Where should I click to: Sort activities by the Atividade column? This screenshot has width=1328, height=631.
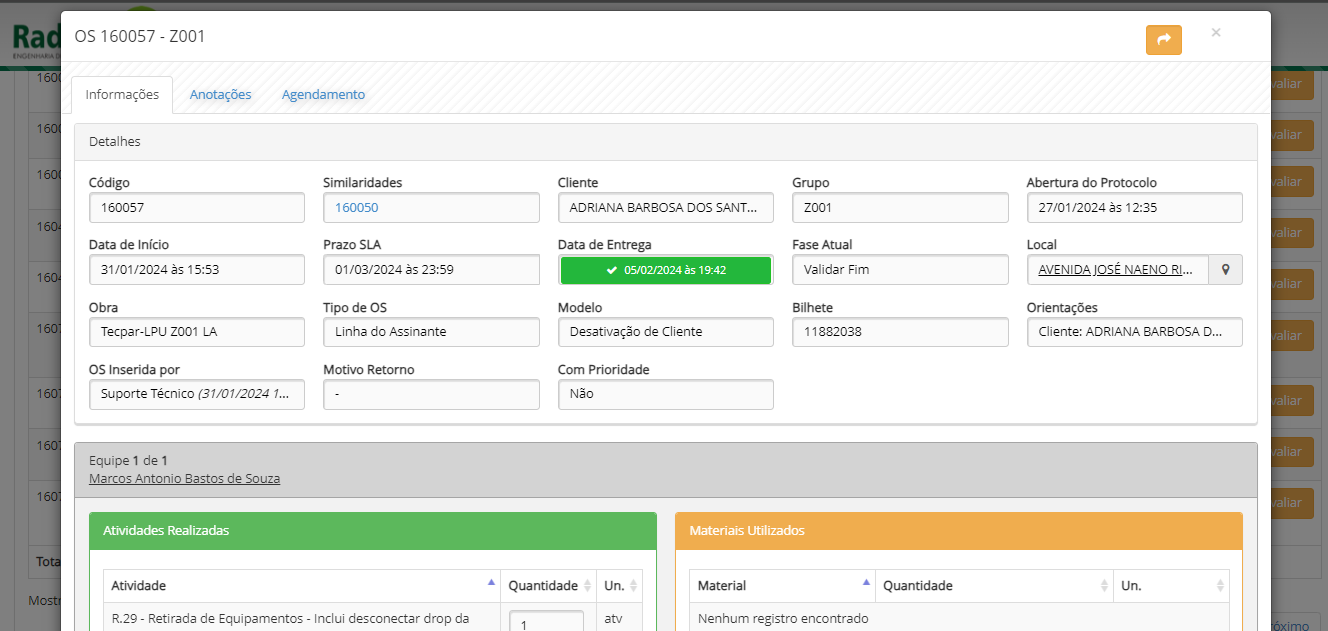point(300,585)
